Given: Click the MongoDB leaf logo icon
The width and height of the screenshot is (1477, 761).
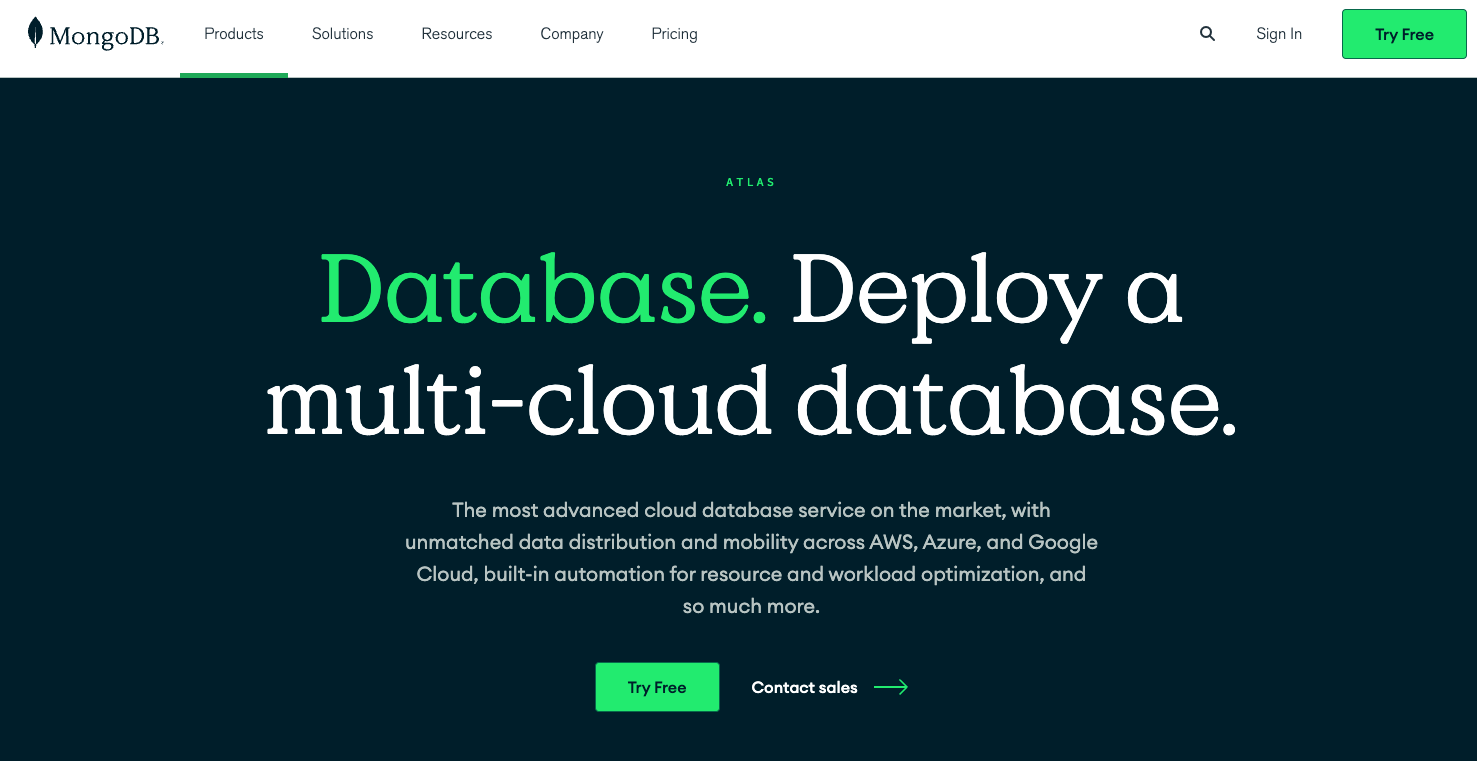Looking at the screenshot, I should click(x=34, y=33).
